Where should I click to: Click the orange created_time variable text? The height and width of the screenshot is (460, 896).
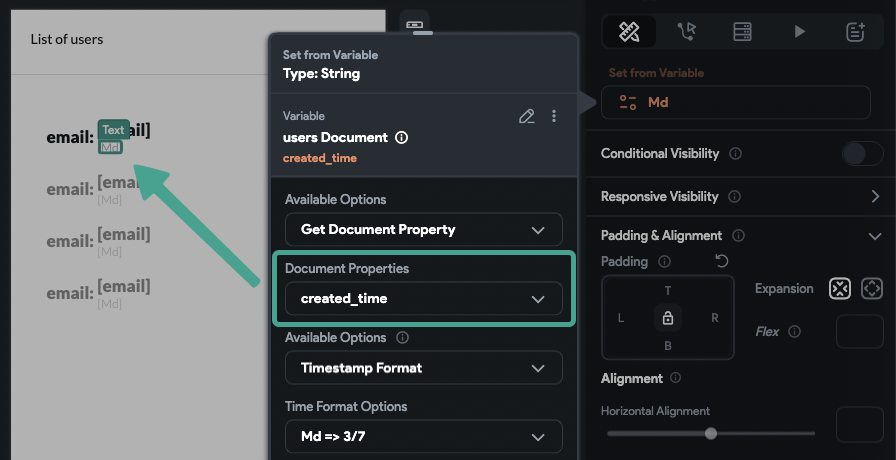click(320, 158)
